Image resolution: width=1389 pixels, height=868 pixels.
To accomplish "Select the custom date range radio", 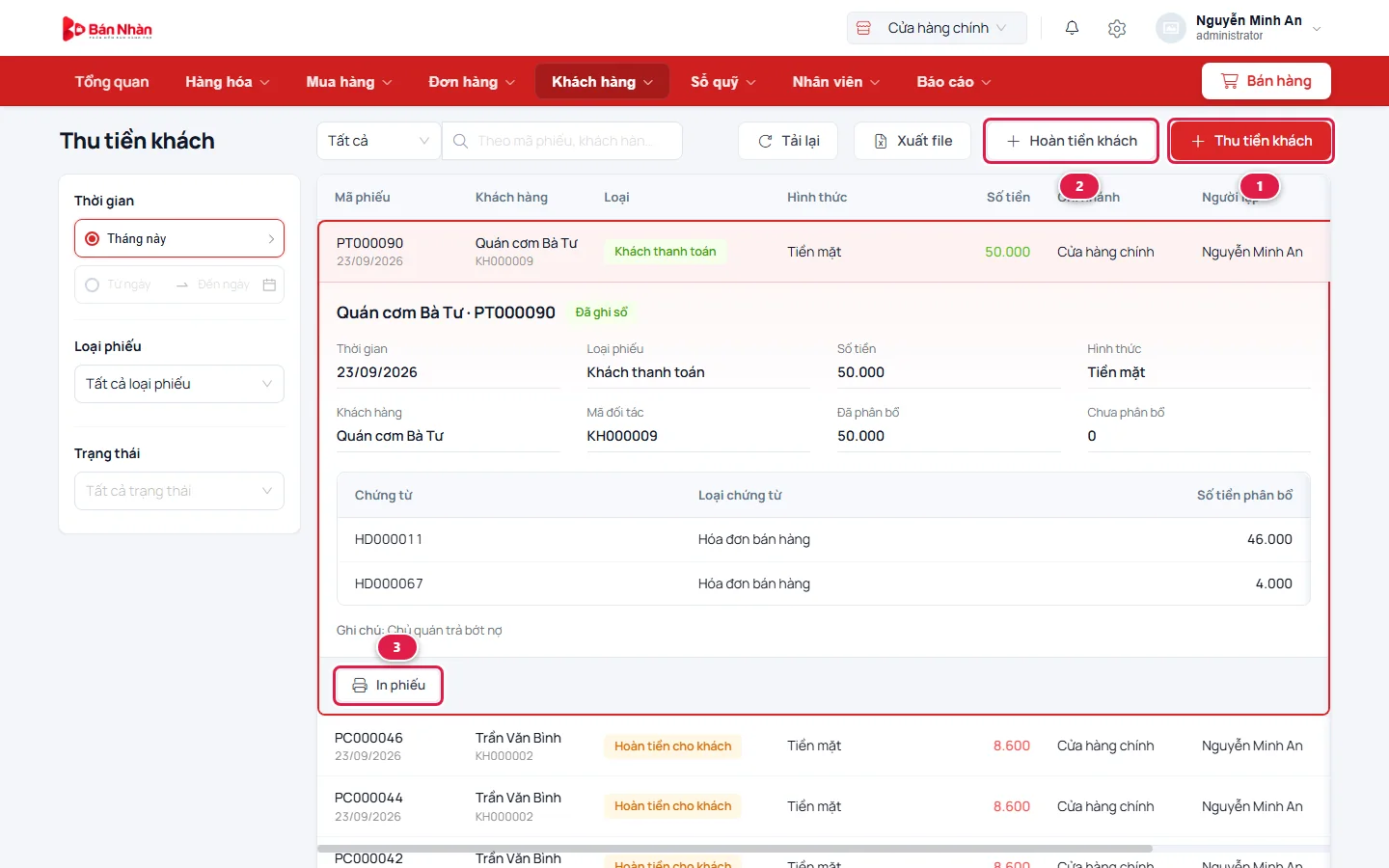I will [x=93, y=285].
